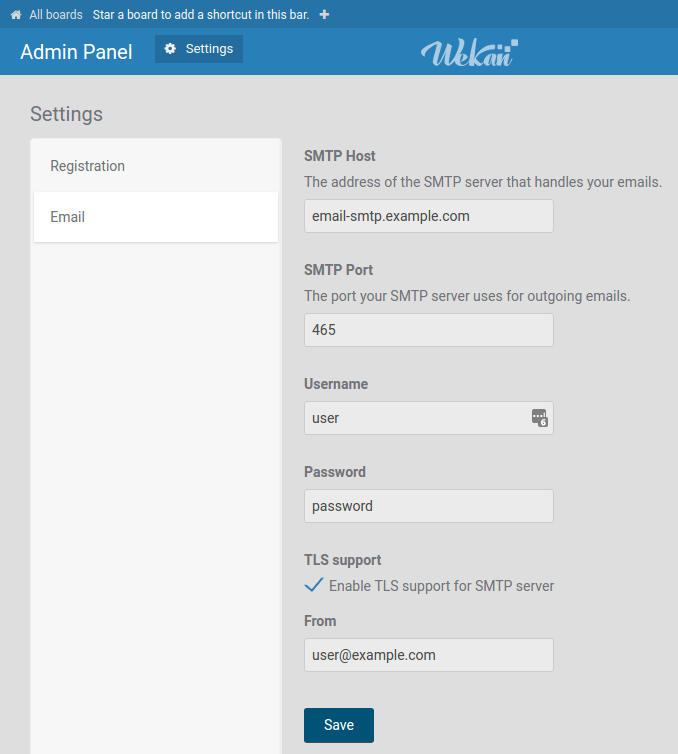The image size is (678, 754).
Task: Click the Settings page heading
Action: [66, 114]
